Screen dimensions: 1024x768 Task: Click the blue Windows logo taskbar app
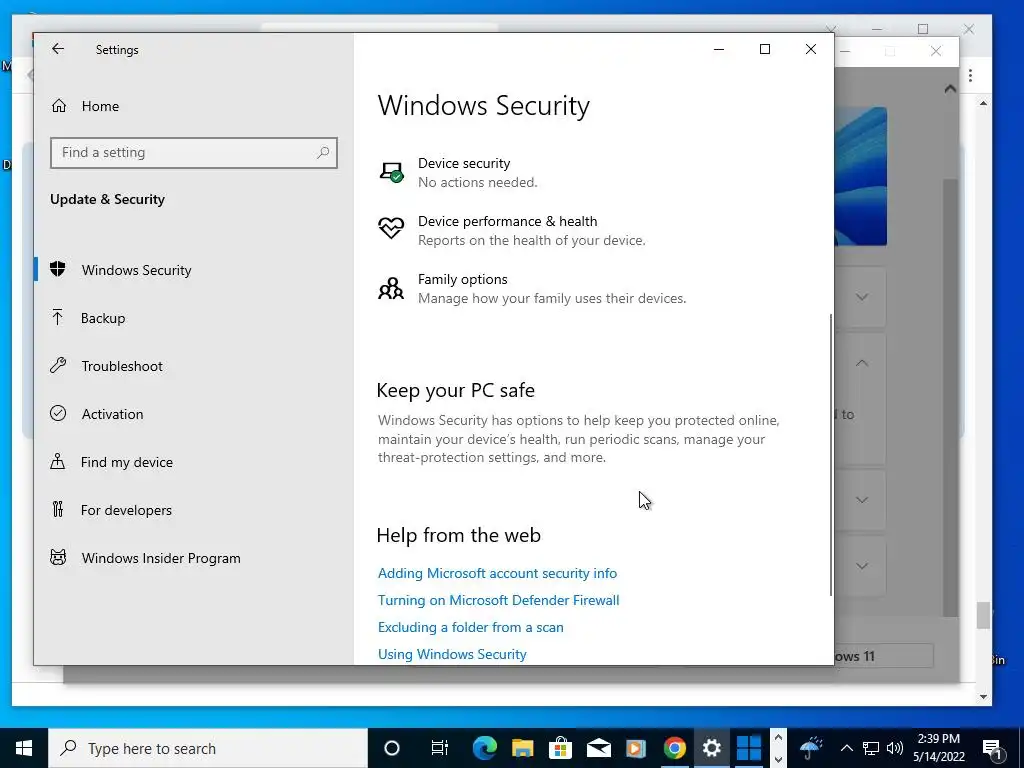(x=748, y=748)
